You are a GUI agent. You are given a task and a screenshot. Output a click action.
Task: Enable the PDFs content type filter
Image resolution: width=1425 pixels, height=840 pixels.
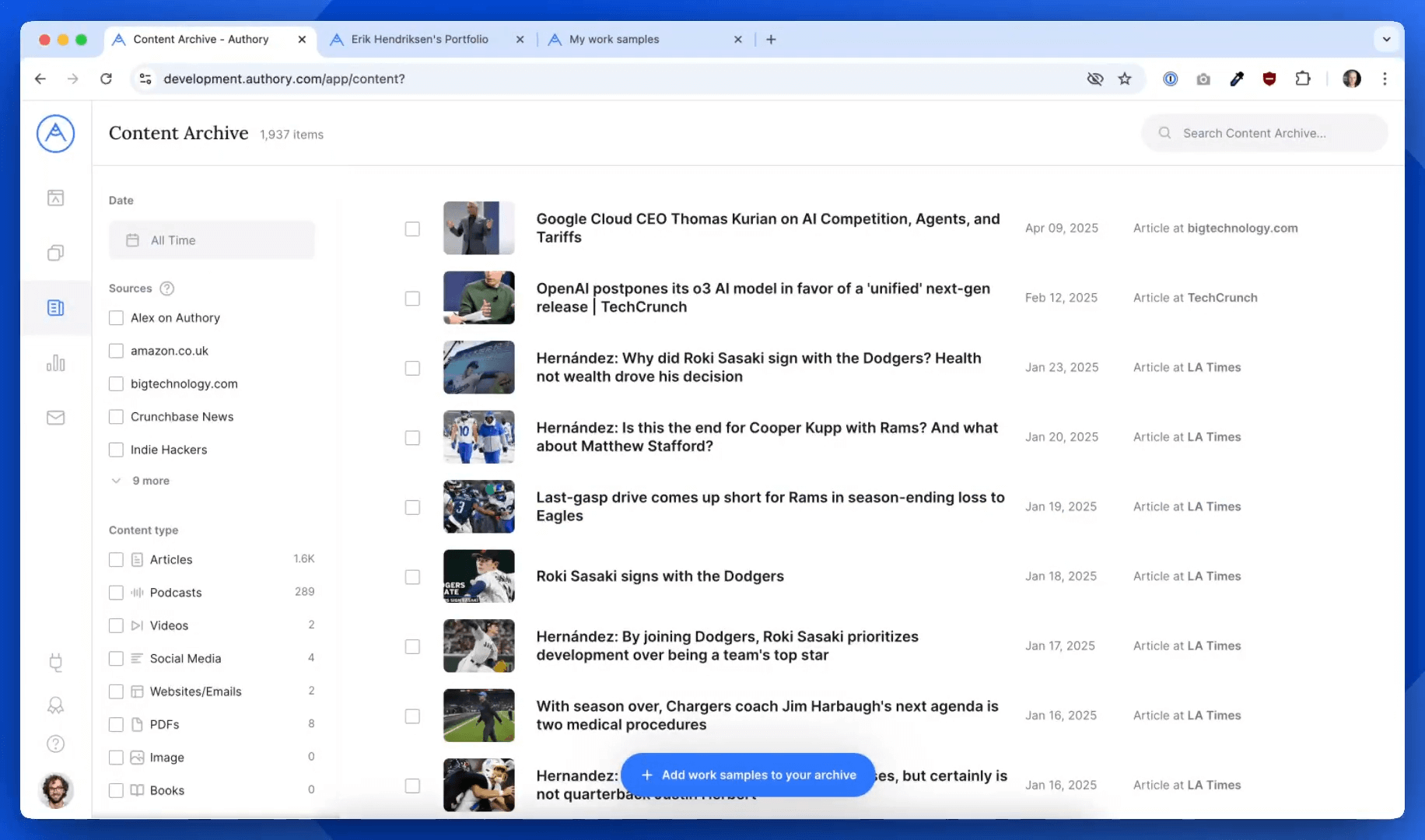116,724
